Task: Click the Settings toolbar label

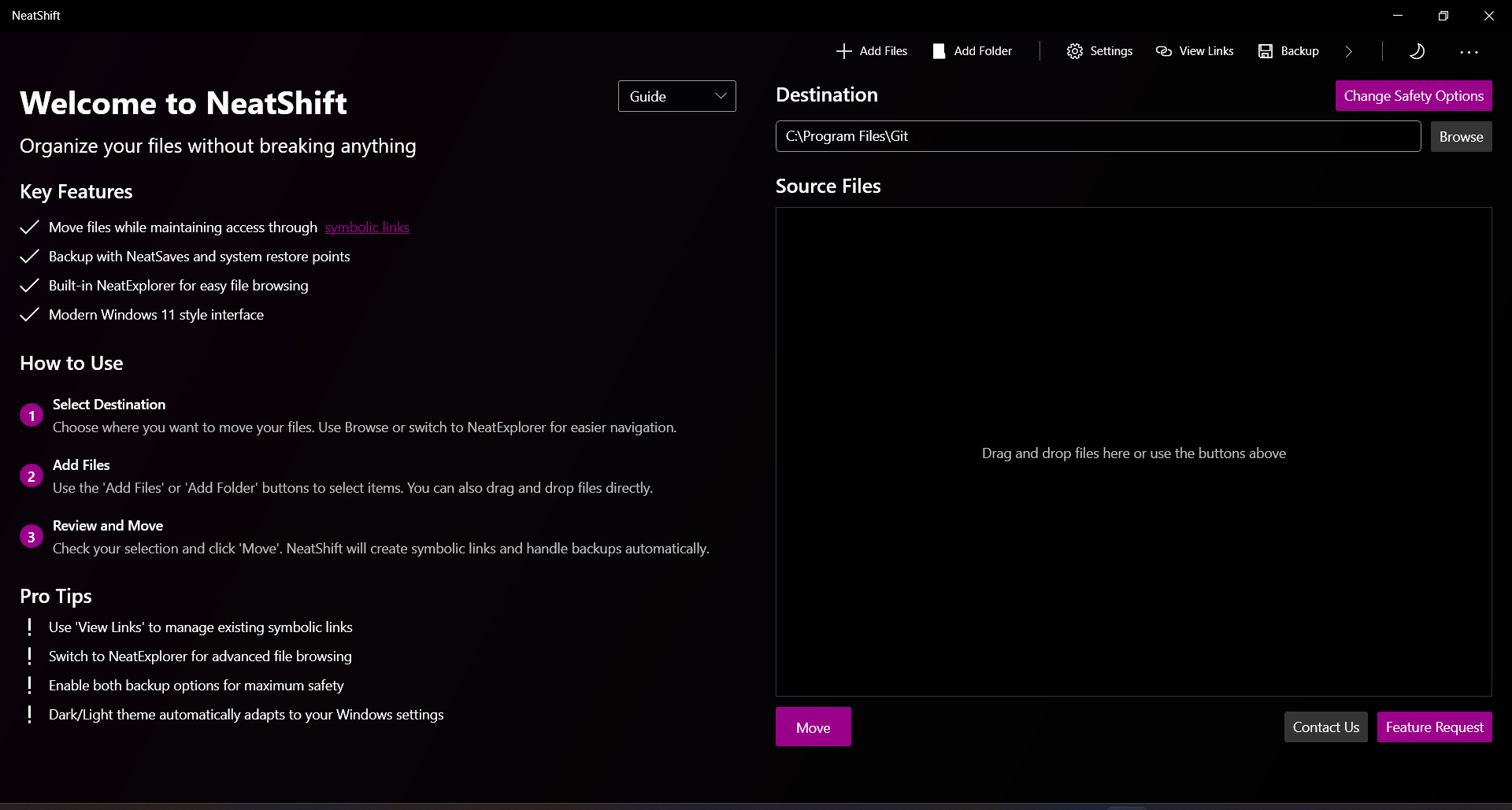Action: 1111,51
